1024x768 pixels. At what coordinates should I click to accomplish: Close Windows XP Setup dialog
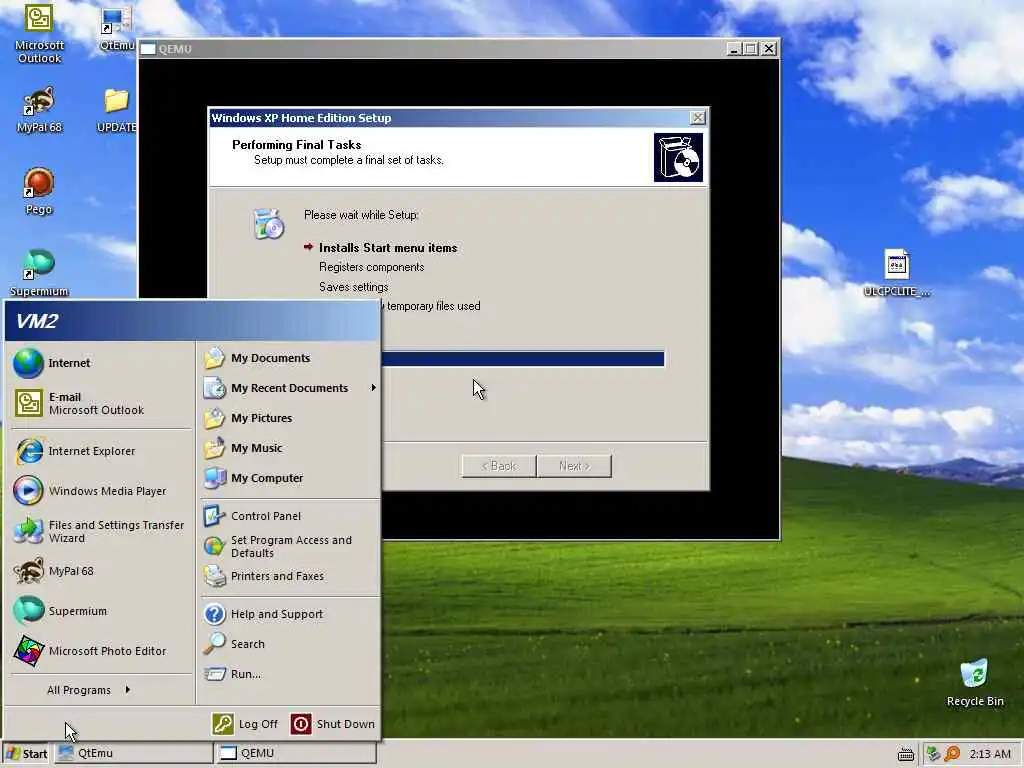pos(697,118)
